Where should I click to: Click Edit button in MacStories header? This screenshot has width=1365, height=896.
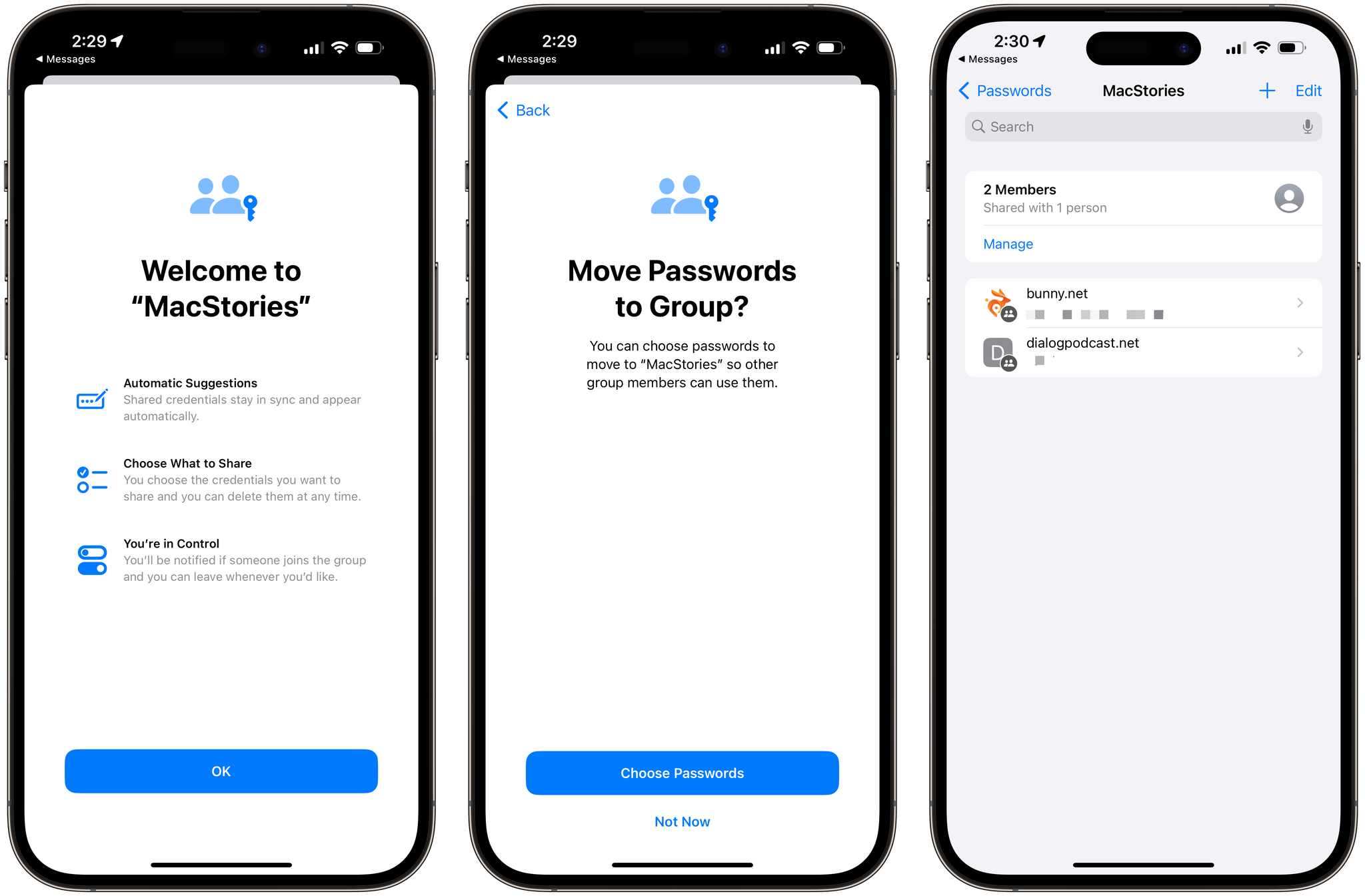pyautogui.click(x=1308, y=91)
